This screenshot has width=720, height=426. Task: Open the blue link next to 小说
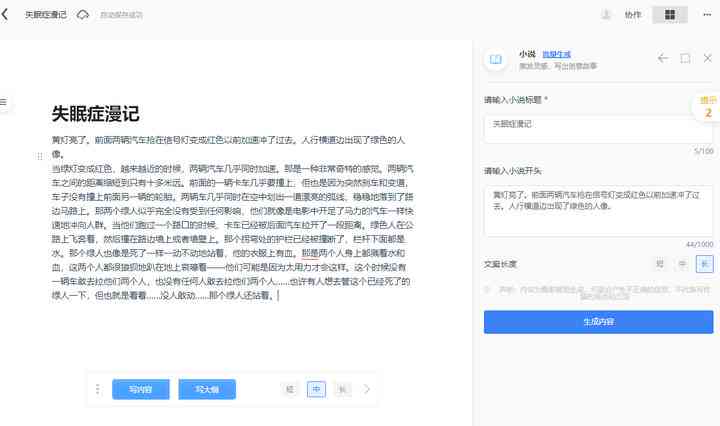(557, 54)
